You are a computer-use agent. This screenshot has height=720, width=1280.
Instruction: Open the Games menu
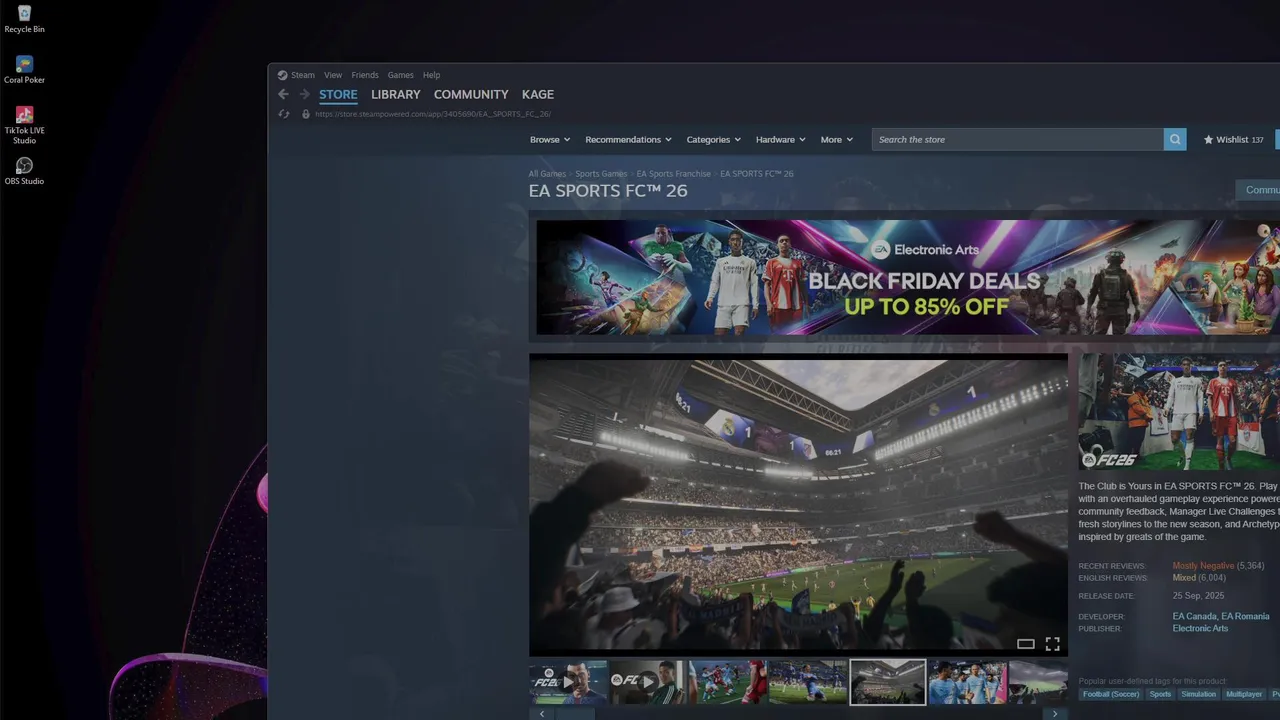click(x=401, y=75)
